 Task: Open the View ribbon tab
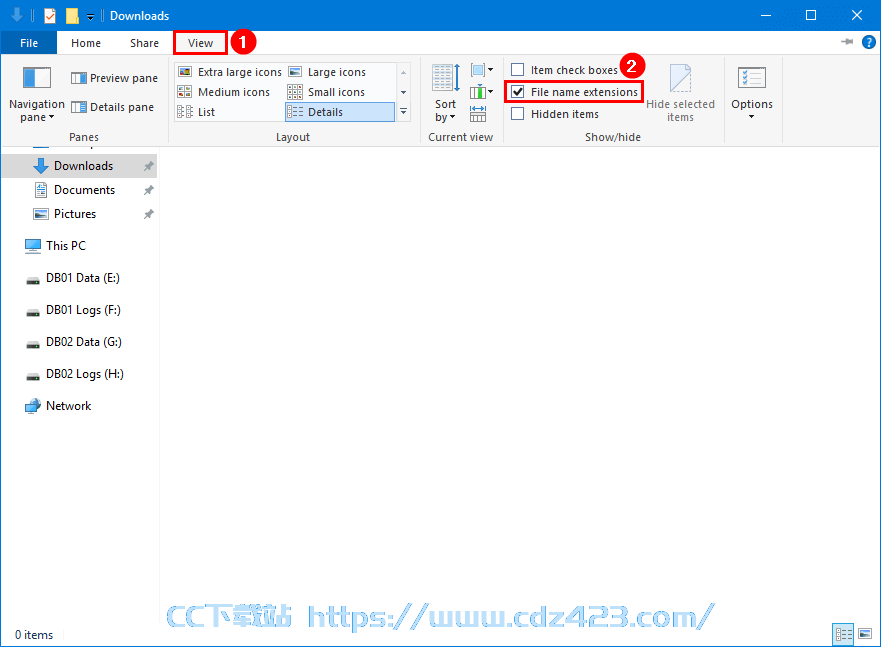(x=200, y=43)
